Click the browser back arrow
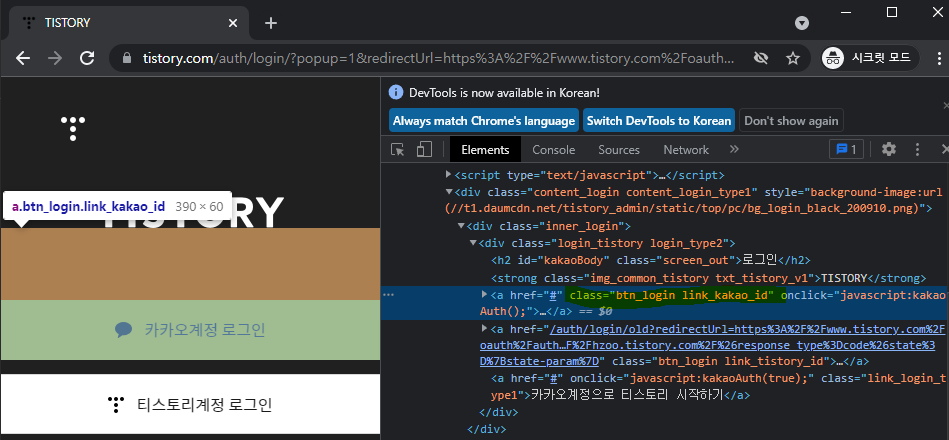949x440 pixels. click(x=23, y=58)
